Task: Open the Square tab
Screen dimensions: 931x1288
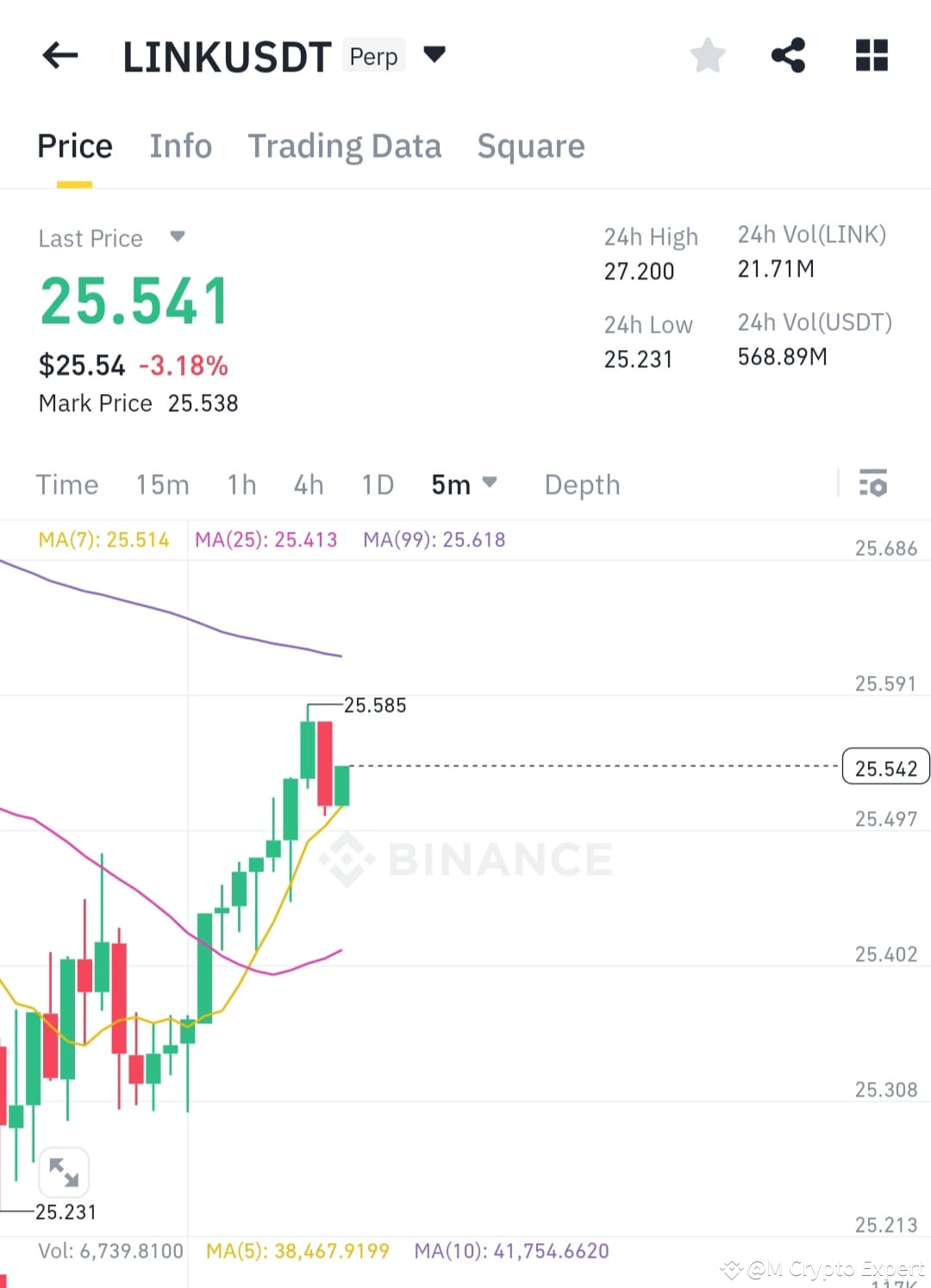Action: (x=531, y=146)
